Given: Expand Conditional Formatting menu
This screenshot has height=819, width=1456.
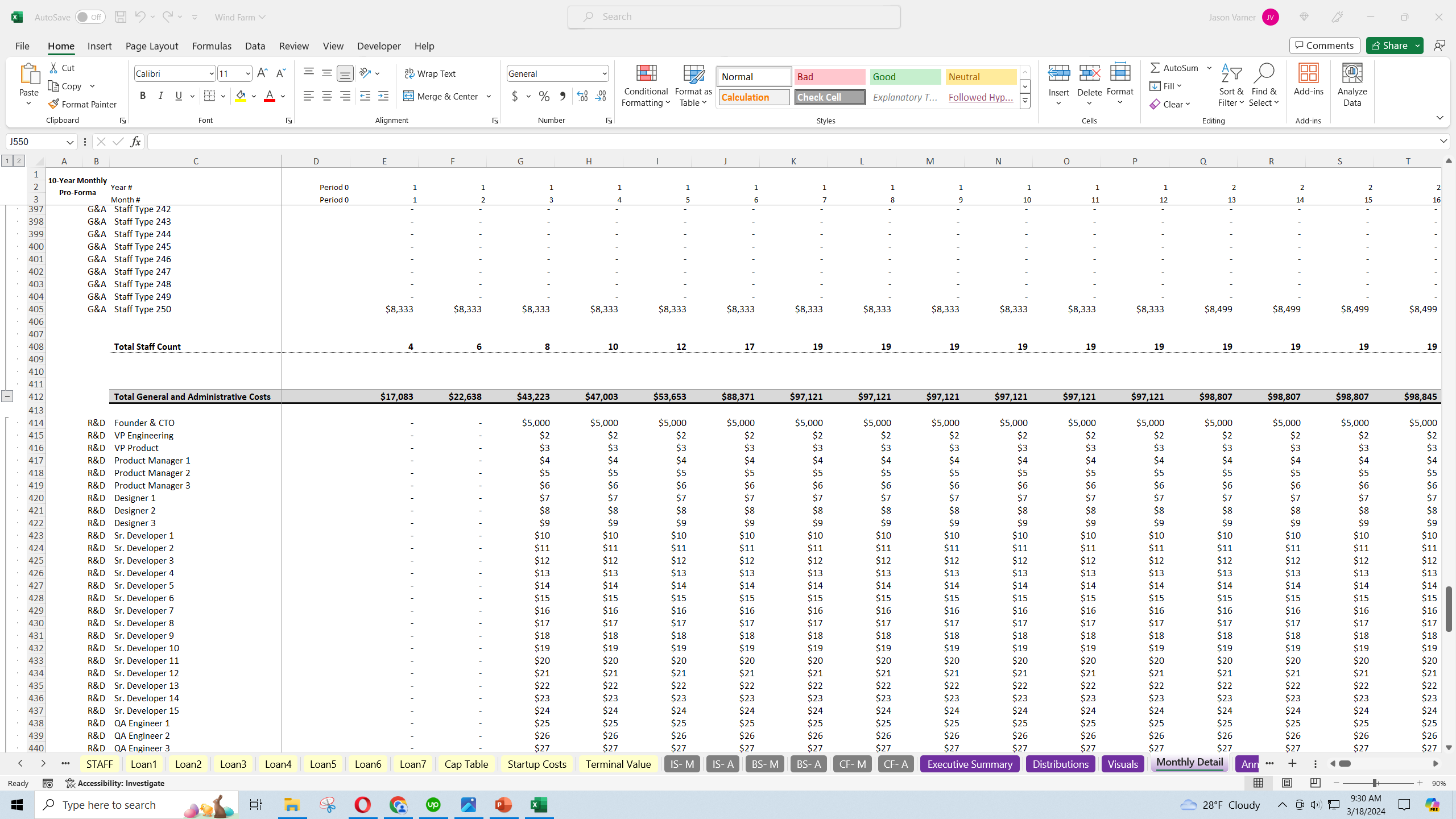Looking at the screenshot, I should click(x=646, y=85).
